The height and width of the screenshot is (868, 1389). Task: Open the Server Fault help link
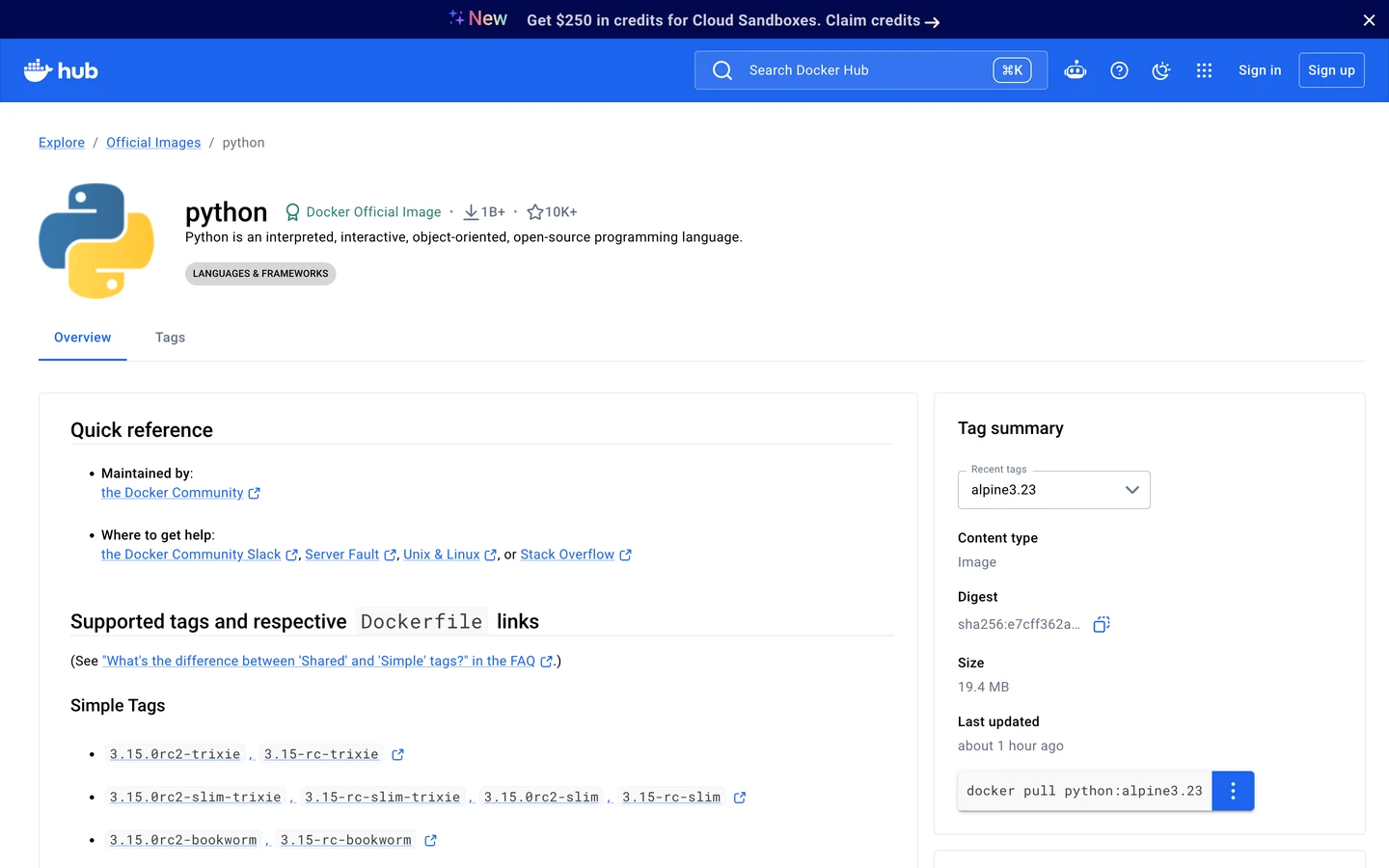coord(350,555)
